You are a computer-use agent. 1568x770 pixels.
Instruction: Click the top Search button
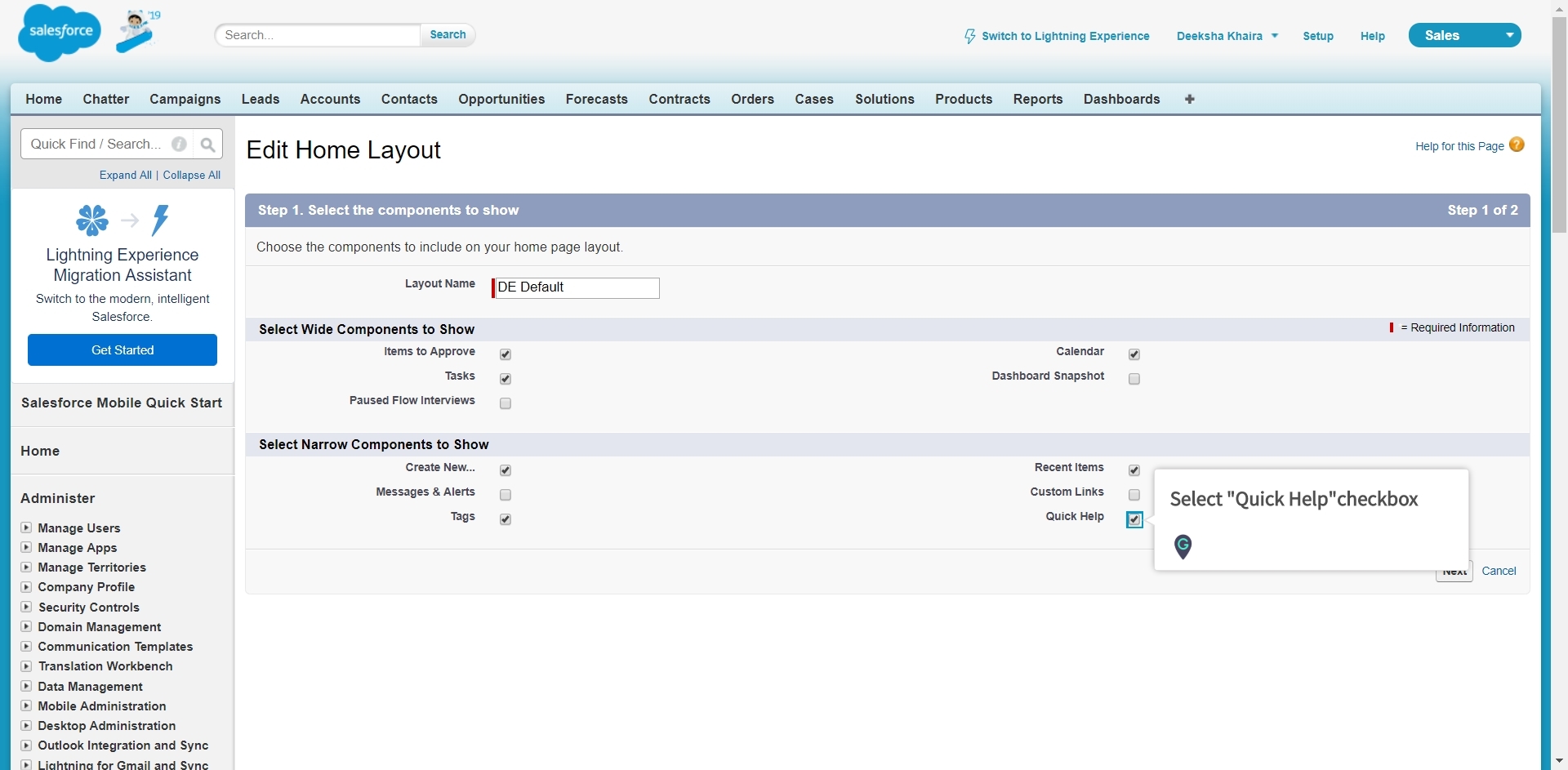(448, 35)
